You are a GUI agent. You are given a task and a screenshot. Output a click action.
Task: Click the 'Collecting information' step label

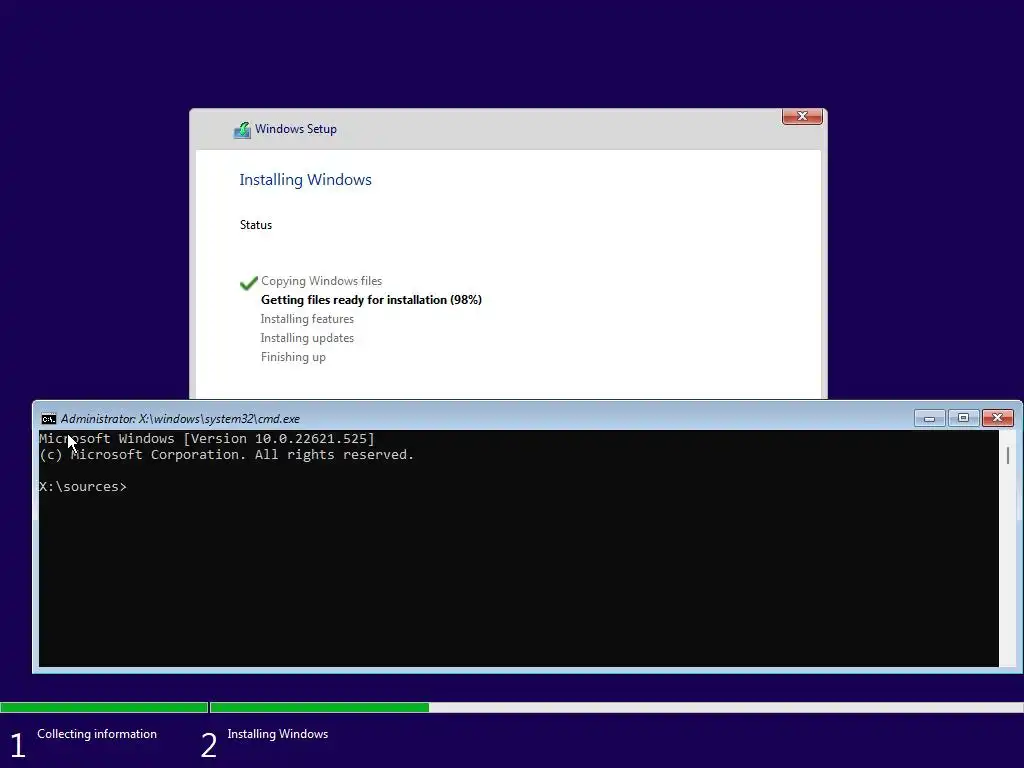point(97,734)
